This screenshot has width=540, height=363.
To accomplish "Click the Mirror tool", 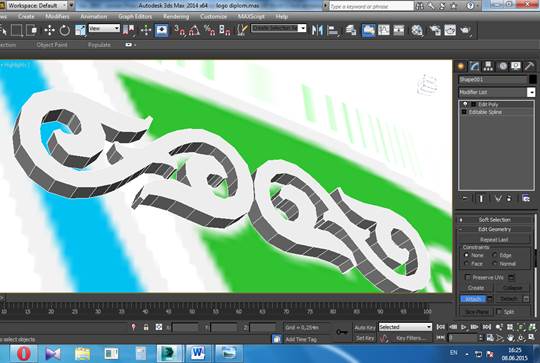I will 317,30.
